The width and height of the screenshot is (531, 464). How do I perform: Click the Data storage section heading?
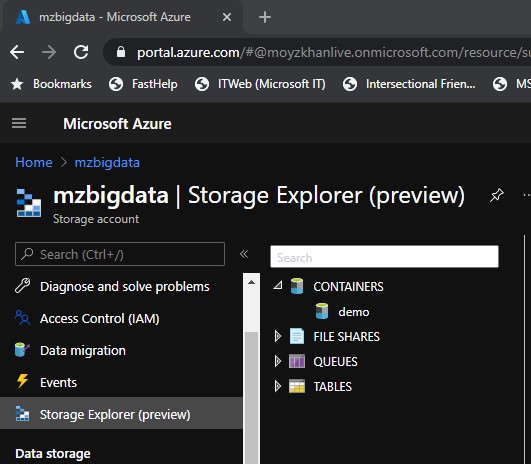(x=53, y=454)
